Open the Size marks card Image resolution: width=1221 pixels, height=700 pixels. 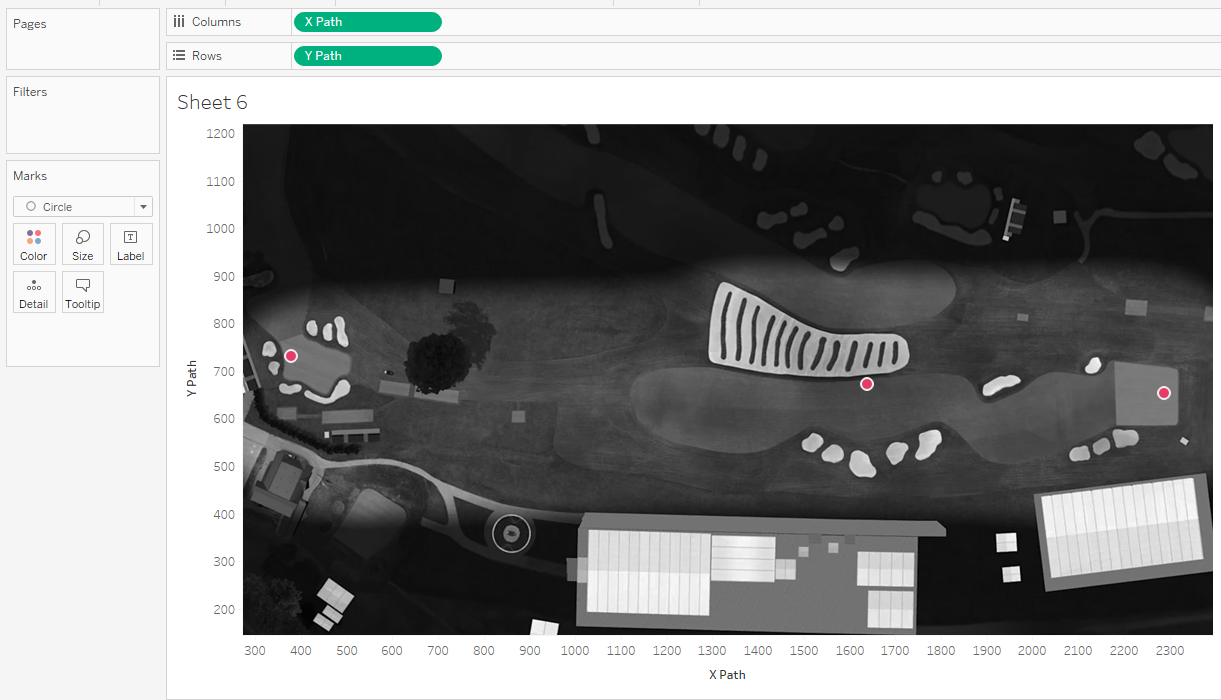pos(83,244)
